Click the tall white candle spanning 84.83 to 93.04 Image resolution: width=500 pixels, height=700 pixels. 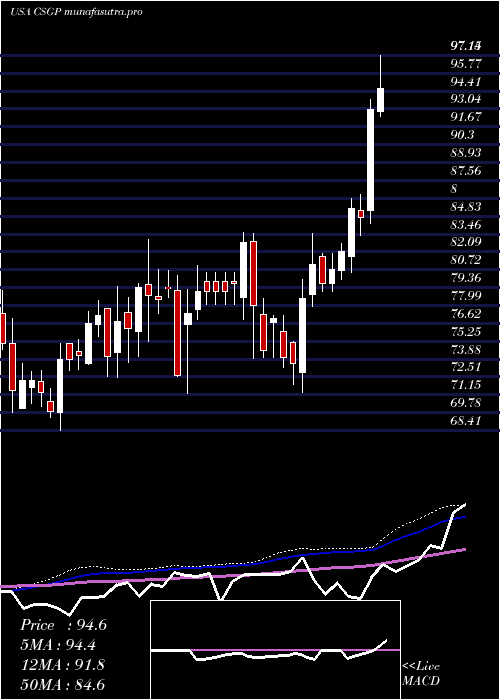click(x=371, y=160)
